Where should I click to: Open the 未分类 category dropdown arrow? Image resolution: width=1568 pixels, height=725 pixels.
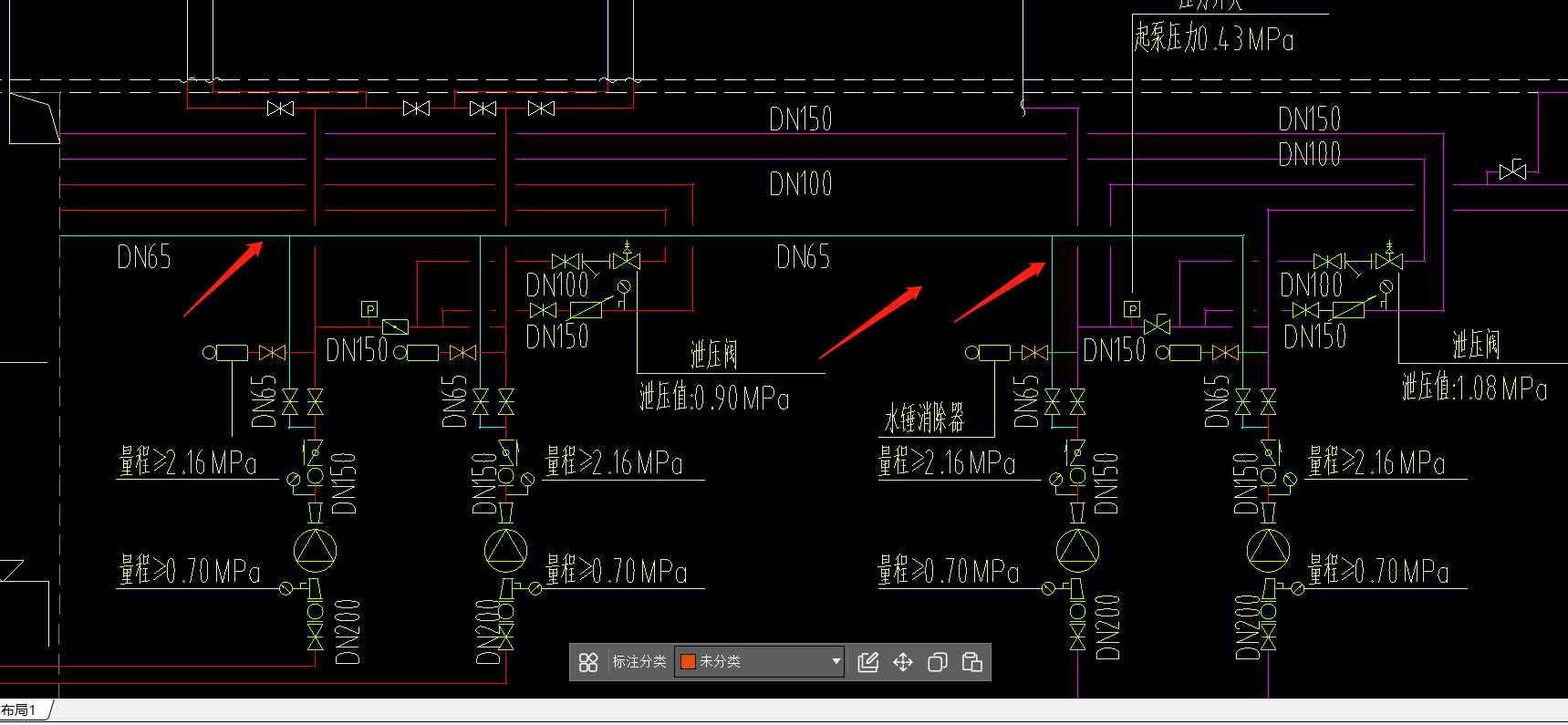tap(836, 662)
